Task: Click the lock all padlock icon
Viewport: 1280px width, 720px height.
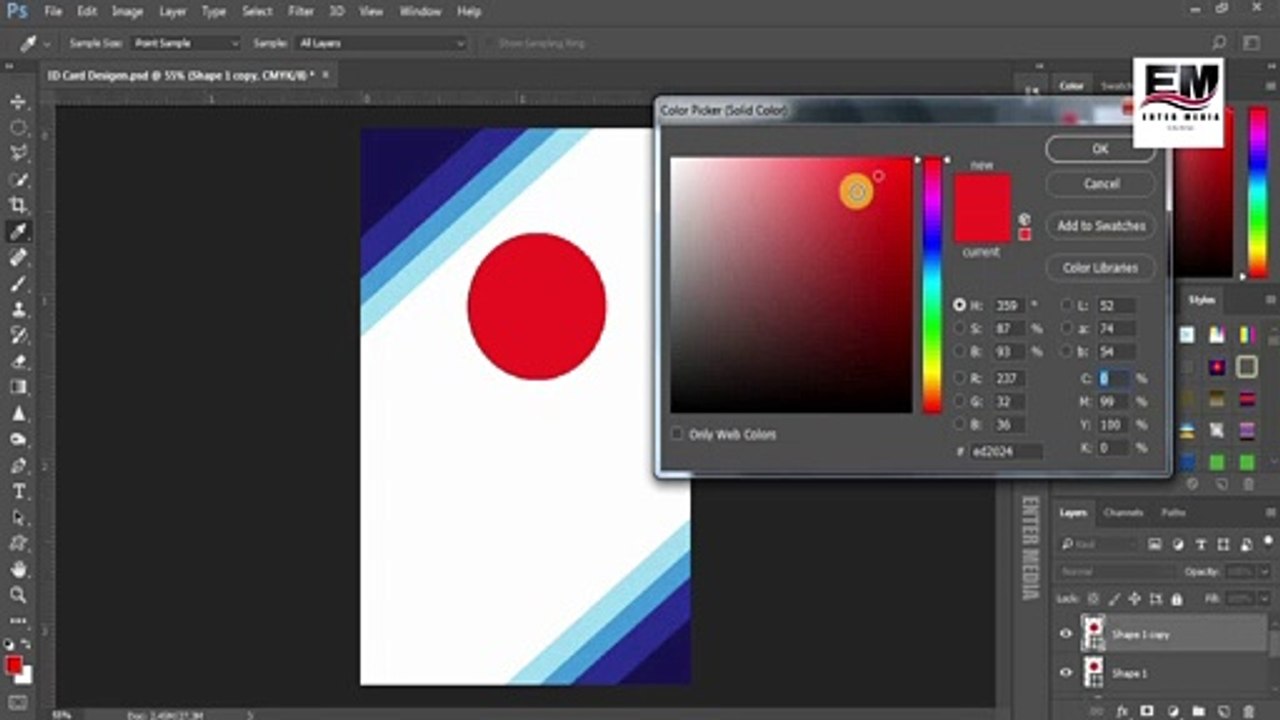Action: click(x=1177, y=599)
